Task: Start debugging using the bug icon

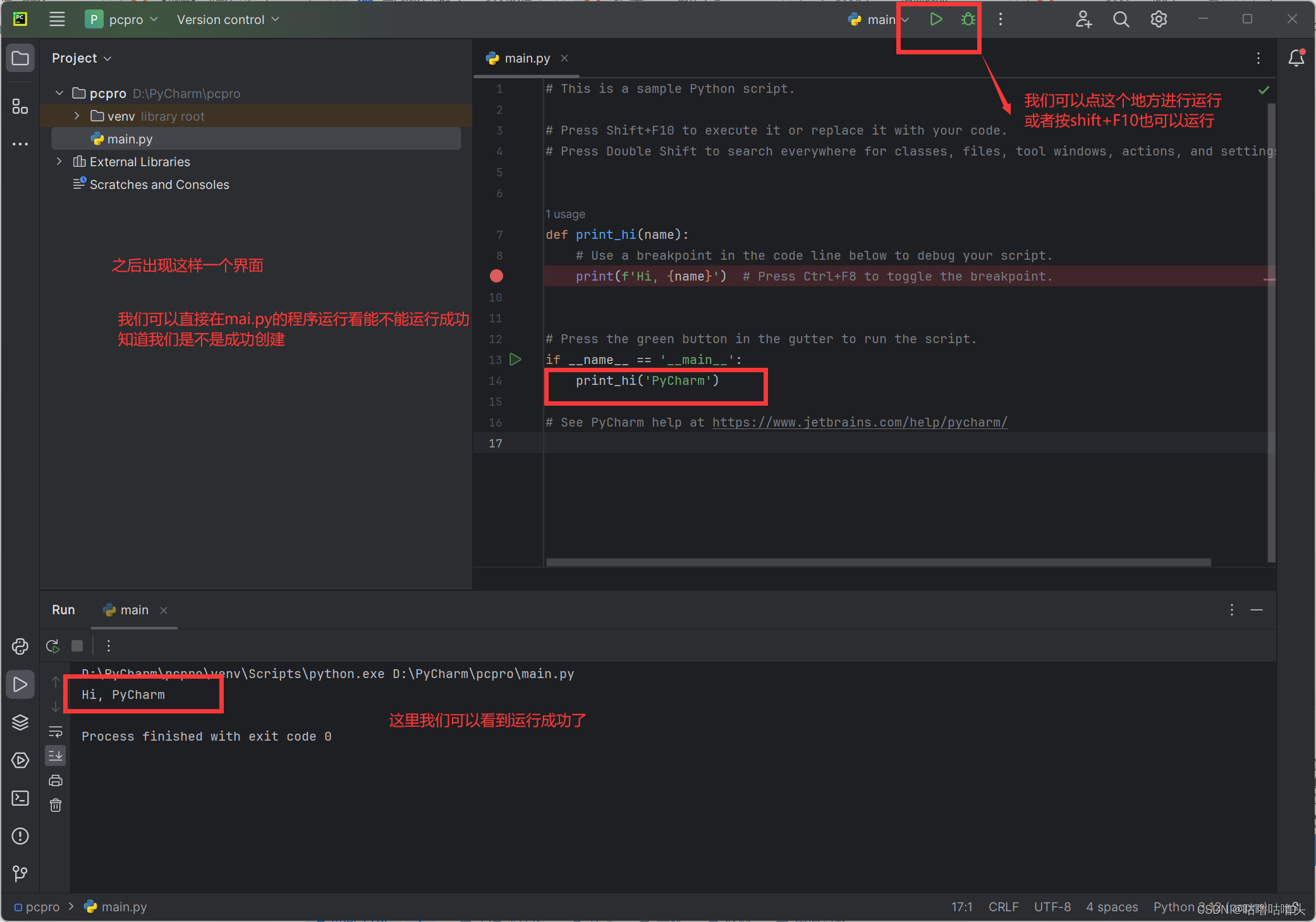Action: (968, 19)
